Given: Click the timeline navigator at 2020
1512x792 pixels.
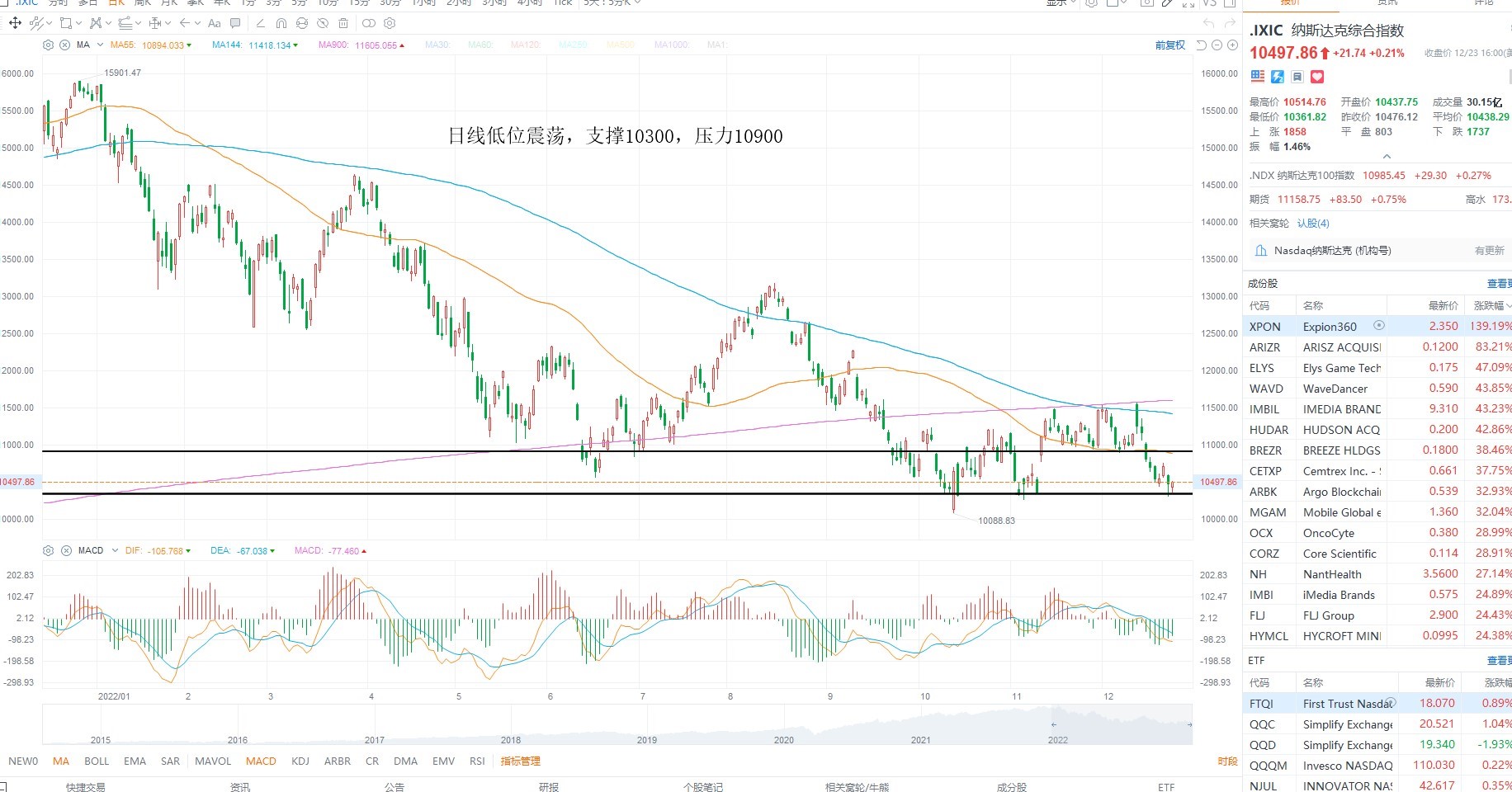Looking at the screenshot, I should pos(783,739).
